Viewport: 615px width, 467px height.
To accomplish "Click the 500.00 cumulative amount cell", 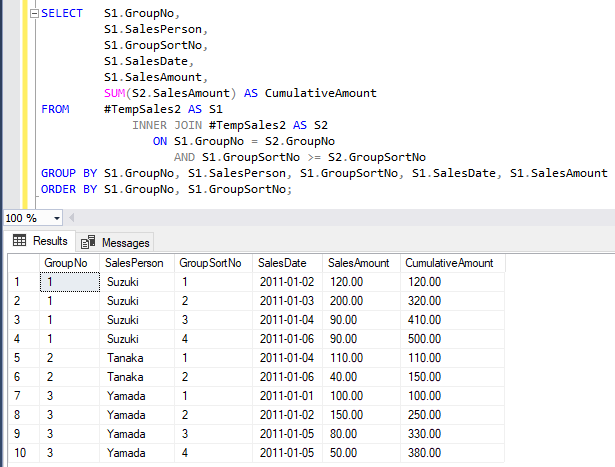I will tap(426, 339).
